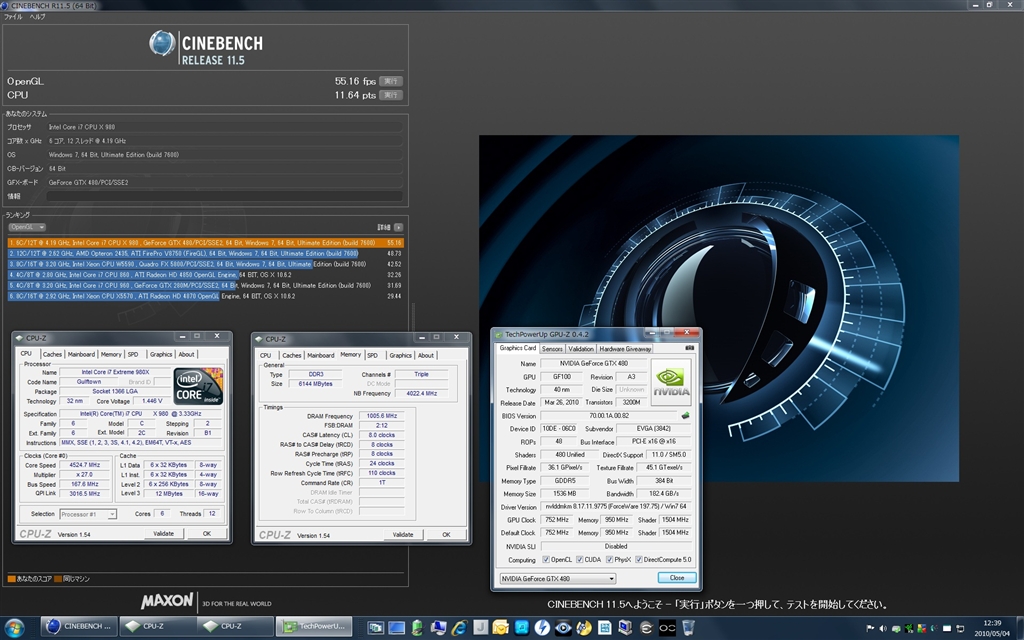
Task: Open the ファイル menu in Cinebench
Action: pos(13,16)
